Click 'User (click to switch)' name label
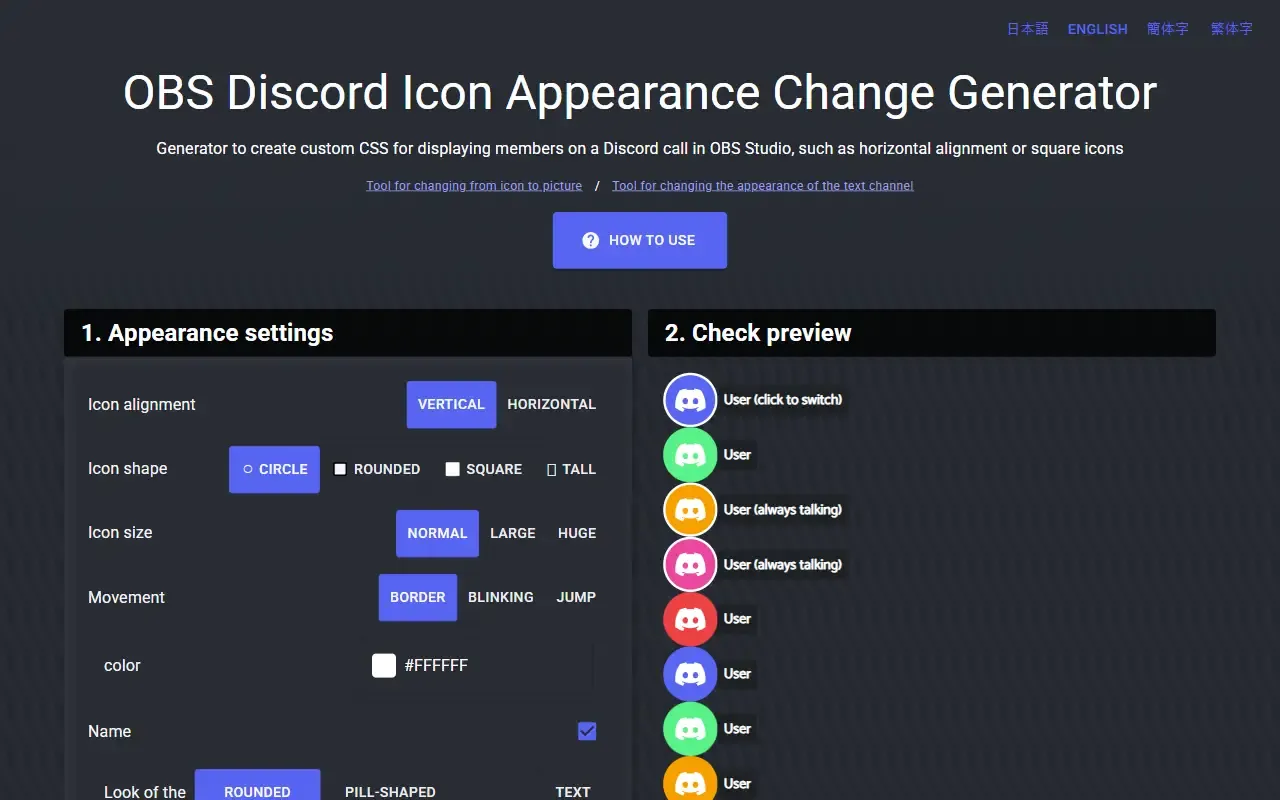 click(783, 400)
